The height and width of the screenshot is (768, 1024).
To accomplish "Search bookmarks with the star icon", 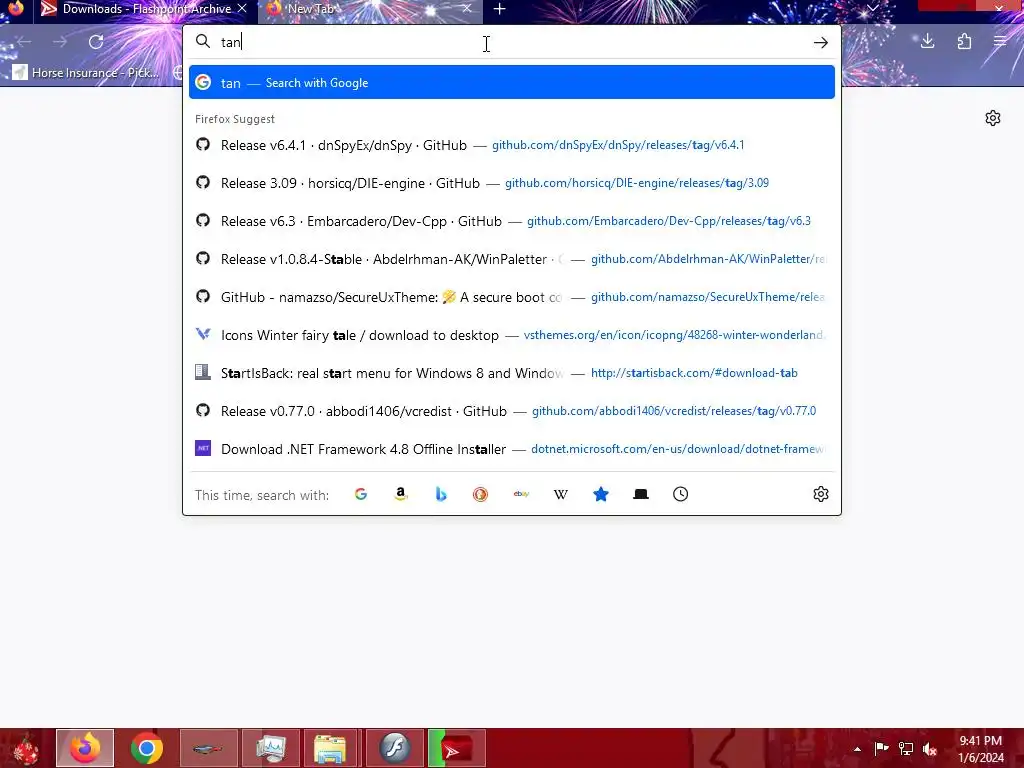I will (x=601, y=494).
